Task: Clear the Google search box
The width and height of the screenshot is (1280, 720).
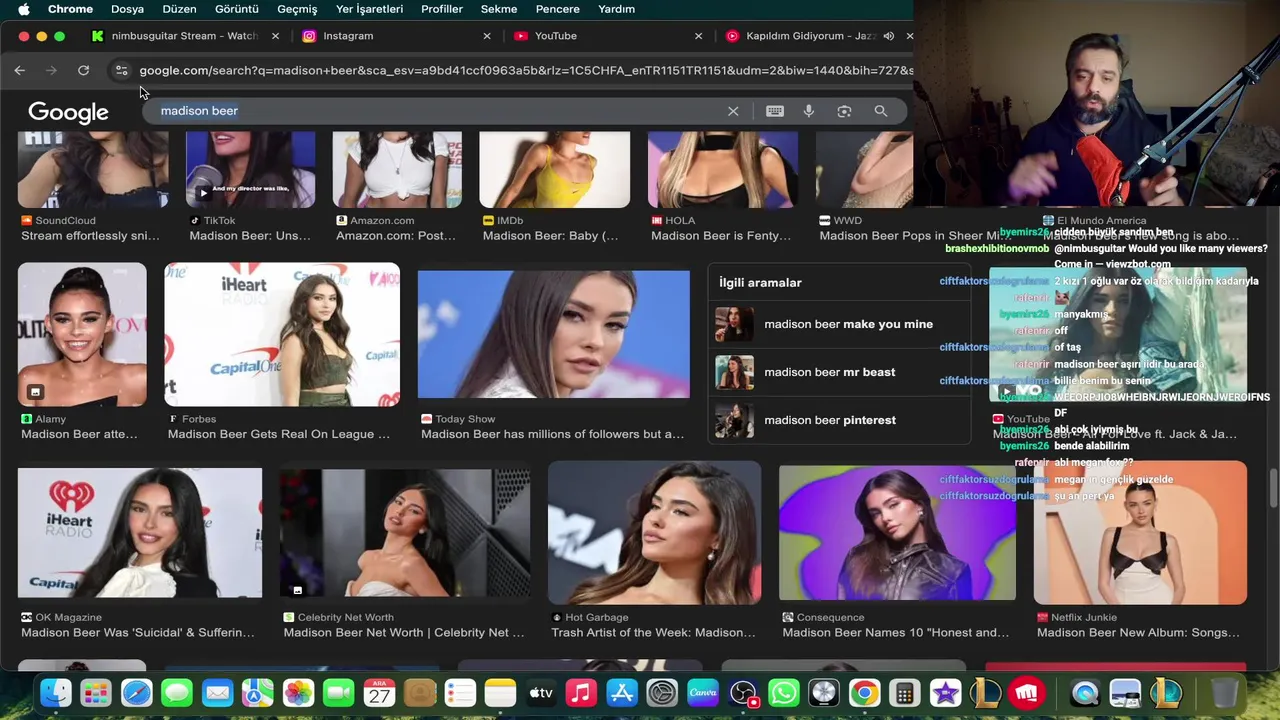Action: (733, 111)
